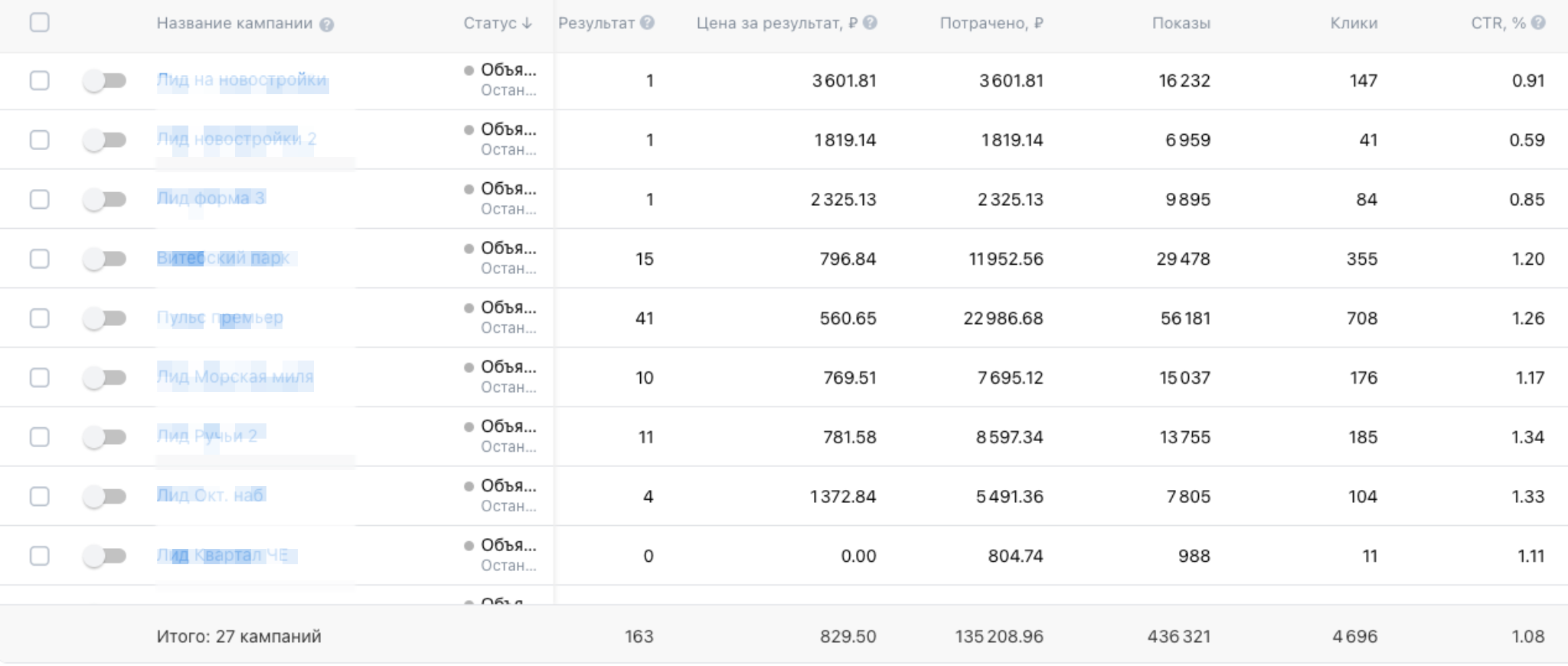Viewport: 1568px width, 666px height.
Task: Open Лид Окт. наб campaign link
Action: coord(210,495)
